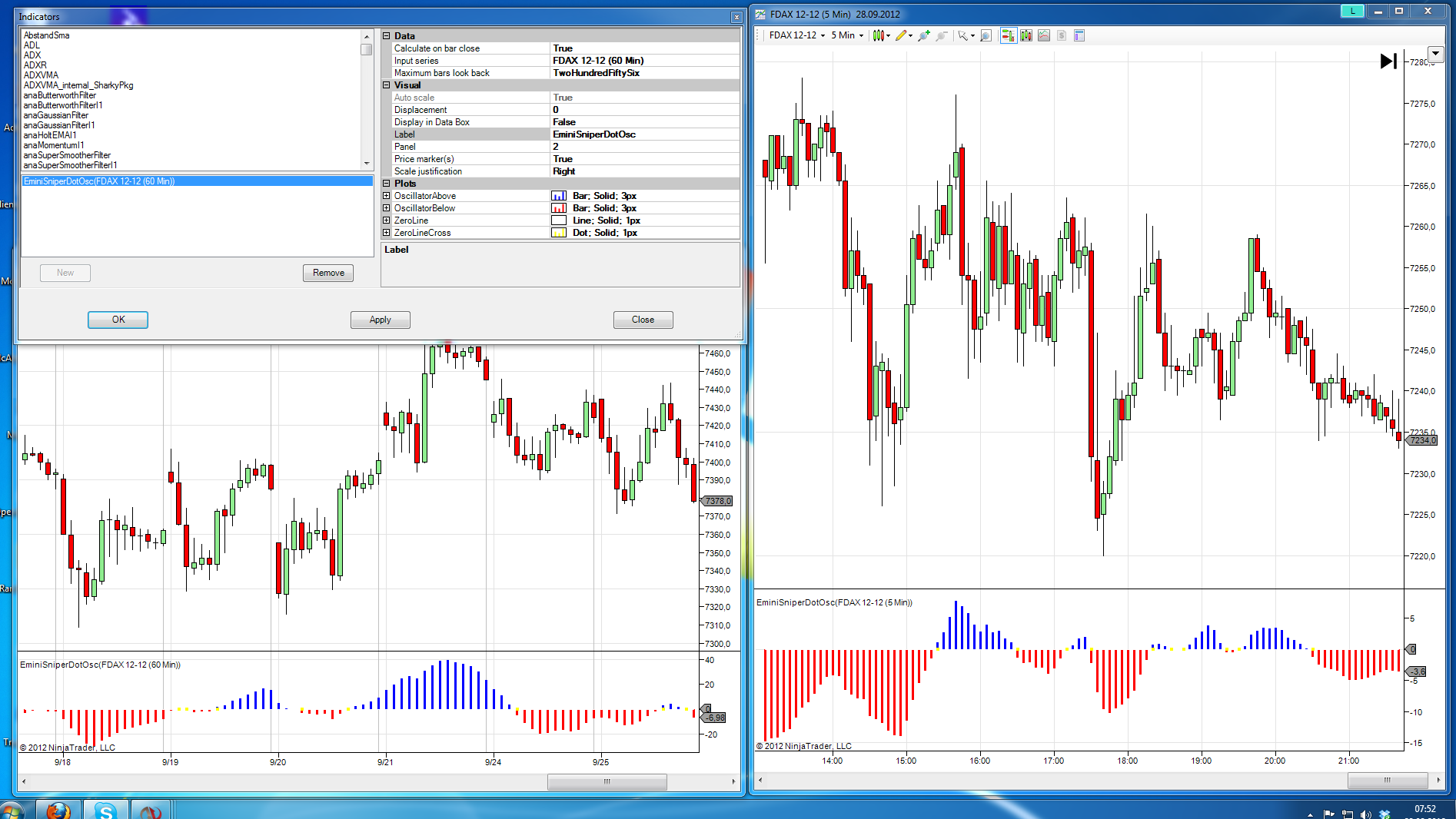
Task: Click the Displacement value field
Action: coord(645,110)
